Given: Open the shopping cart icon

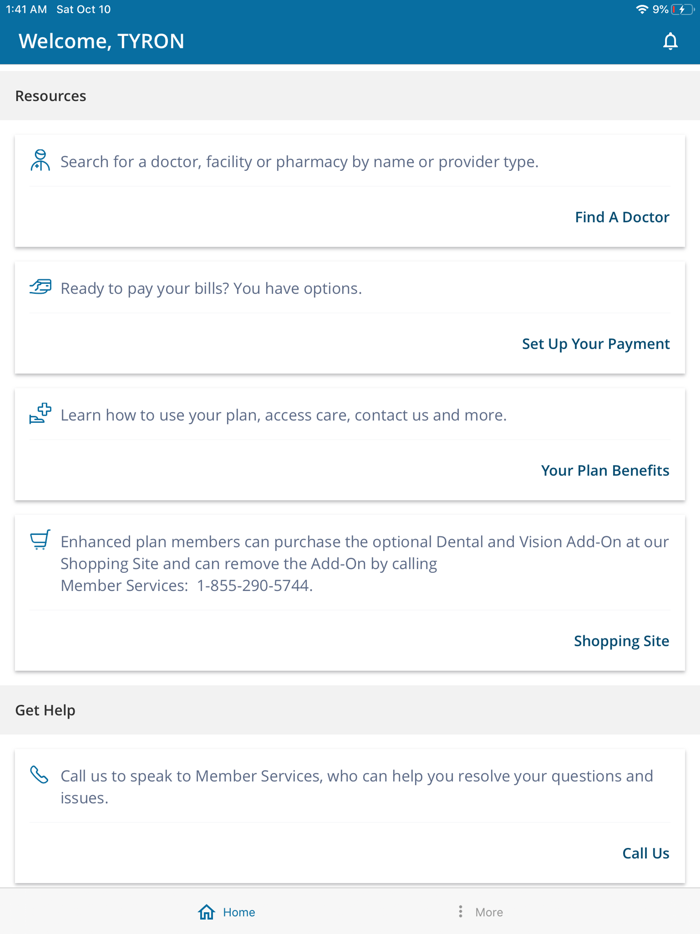Looking at the screenshot, I should pos(39,540).
